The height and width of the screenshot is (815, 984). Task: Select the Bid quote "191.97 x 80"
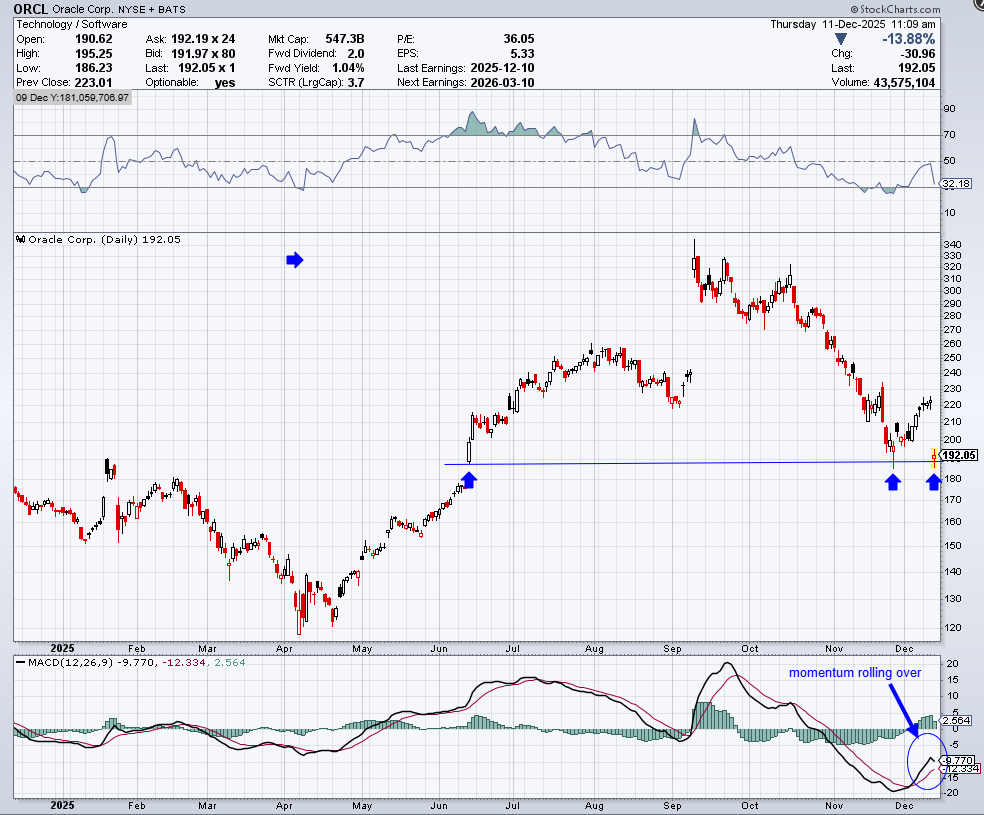203,53
